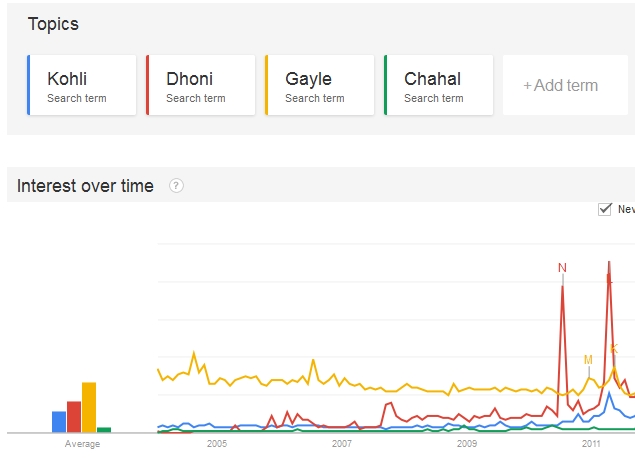Click the 2007 axis label
This screenshot has height=459, width=635.
click(342, 444)
